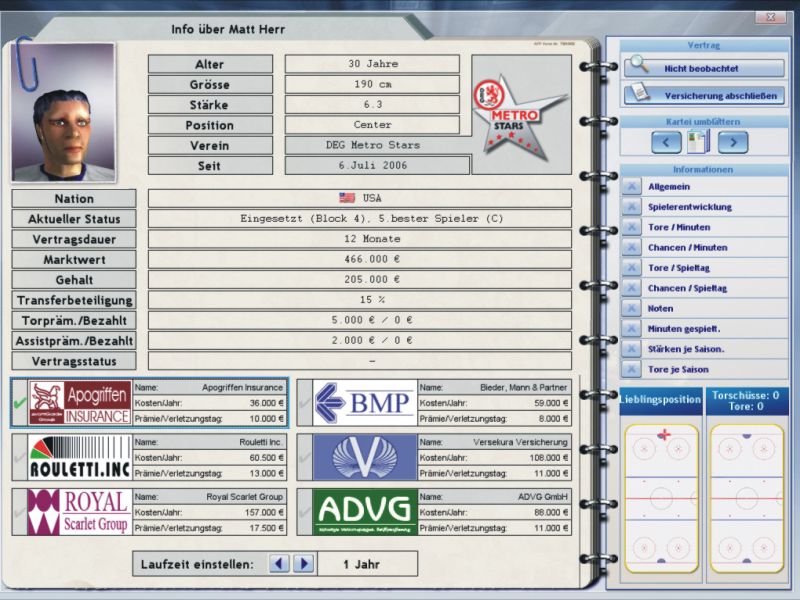Click the Versekura Kosten/Jahr 108.000 € value

[548, 458]
